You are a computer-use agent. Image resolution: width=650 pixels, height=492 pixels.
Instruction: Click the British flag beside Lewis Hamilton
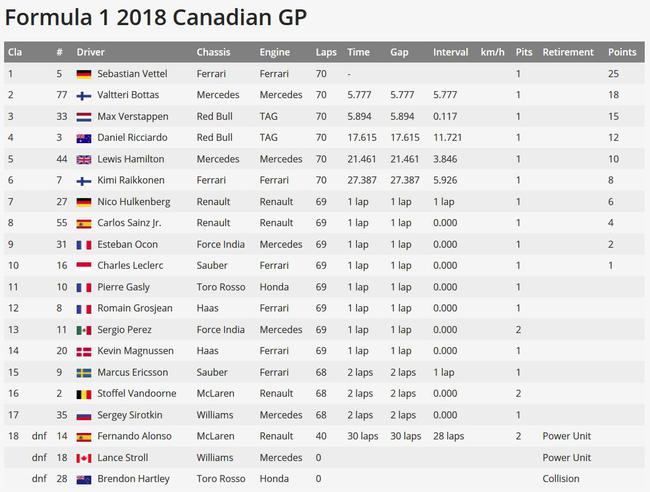(x=84, y=160)
